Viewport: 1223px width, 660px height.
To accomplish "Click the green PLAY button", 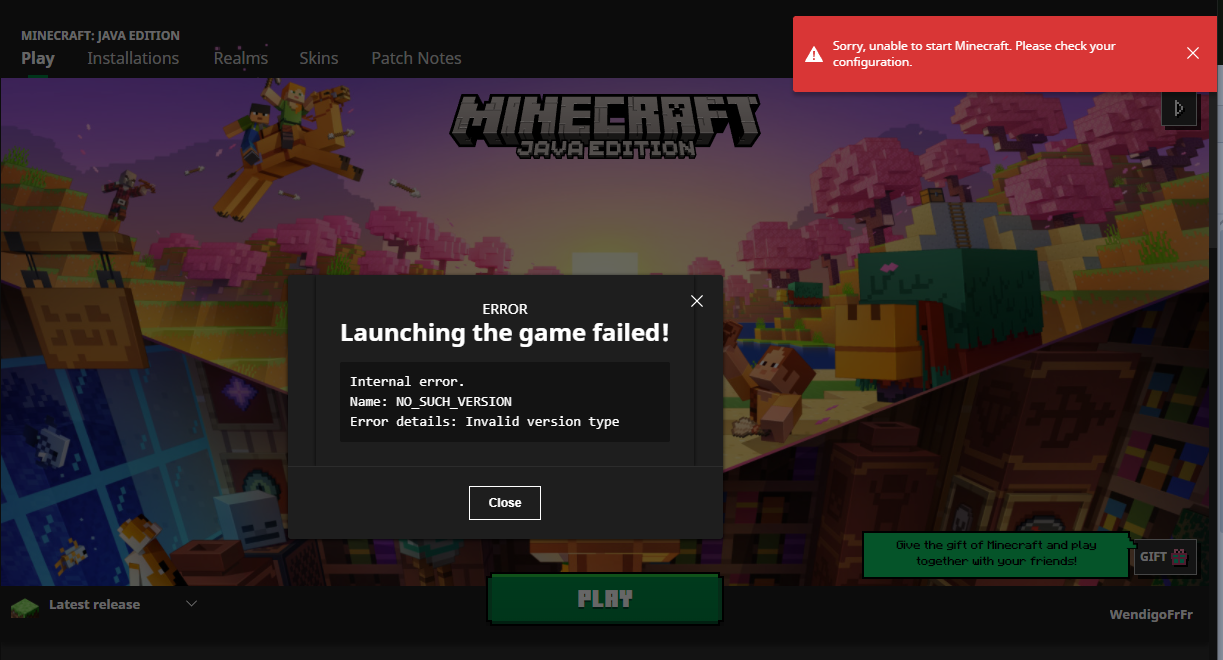I will 605,599.
